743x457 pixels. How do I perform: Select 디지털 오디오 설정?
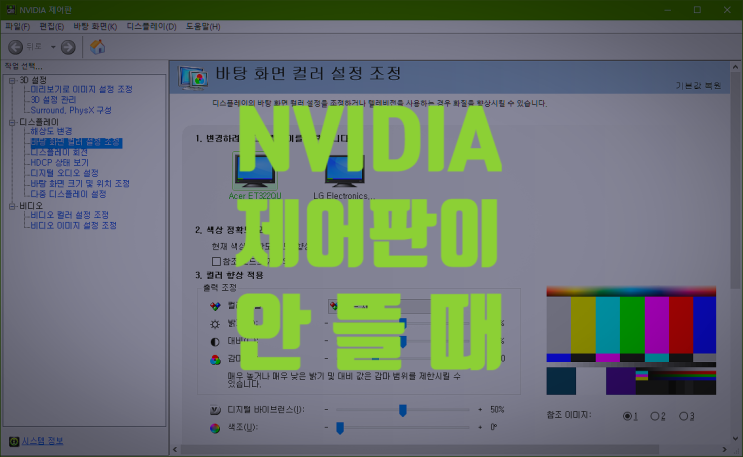pos(64,173)
